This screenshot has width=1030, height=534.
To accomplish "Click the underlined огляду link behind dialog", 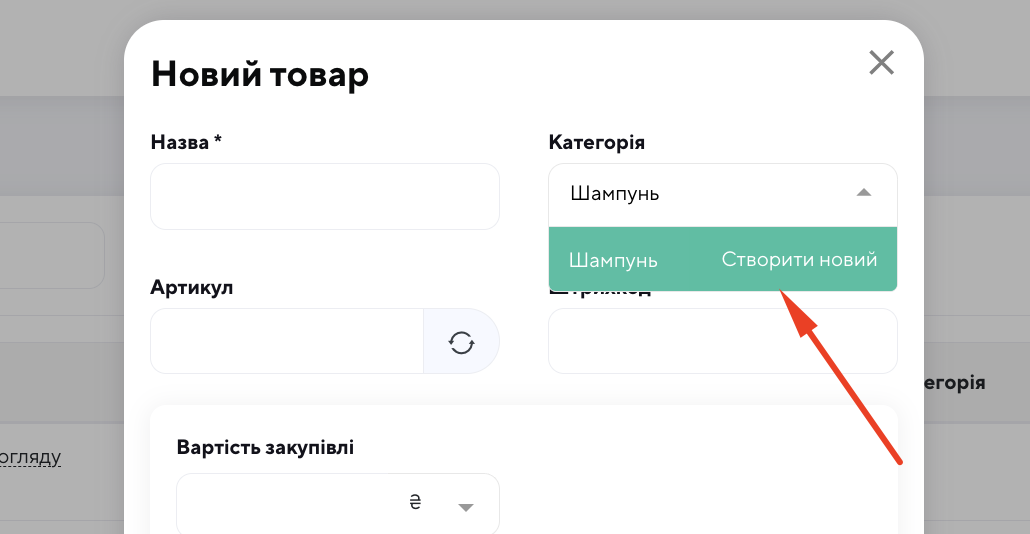I will click(x=30, y=458).
